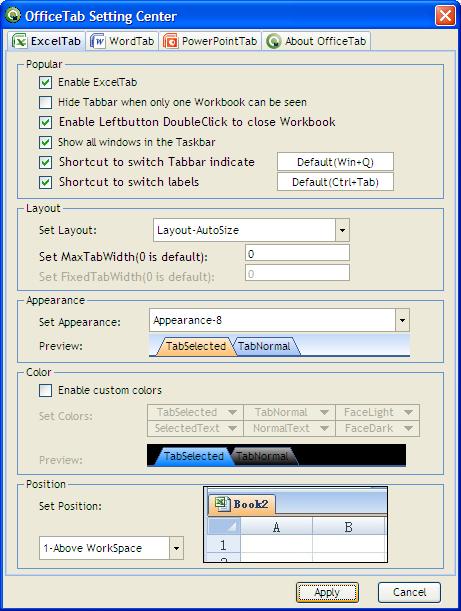
Task: Click the OfficeTab logo icon on About tab
Action: tap(274, 41)
